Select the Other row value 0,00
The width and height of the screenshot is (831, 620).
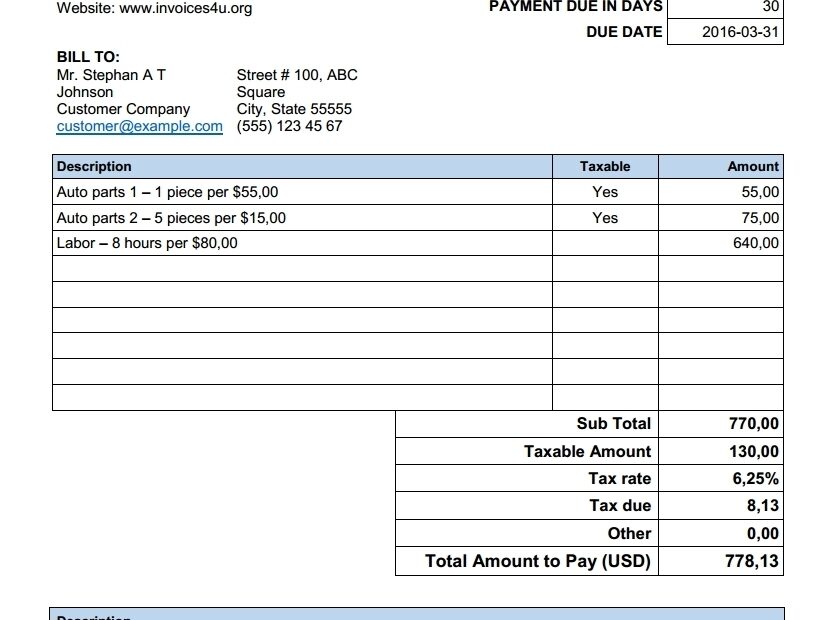coord(760,533)
